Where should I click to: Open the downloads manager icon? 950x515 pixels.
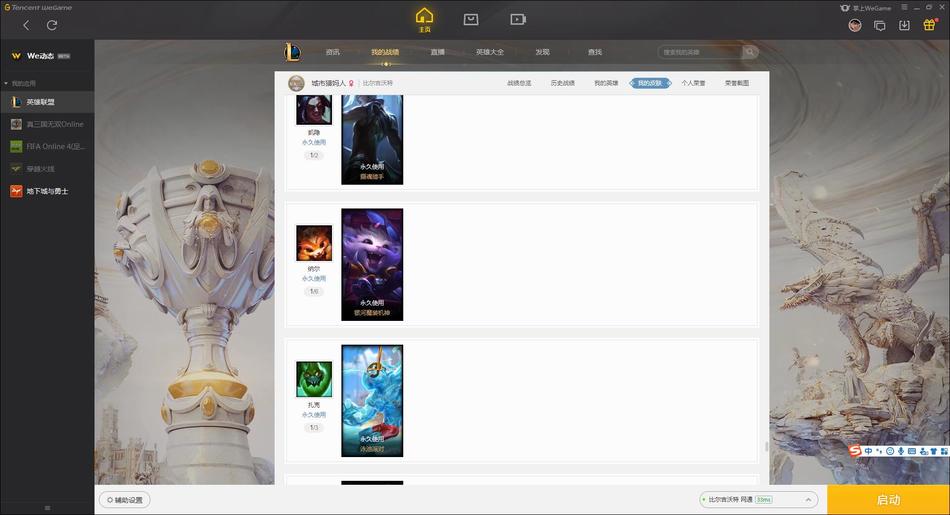[904, 25]
